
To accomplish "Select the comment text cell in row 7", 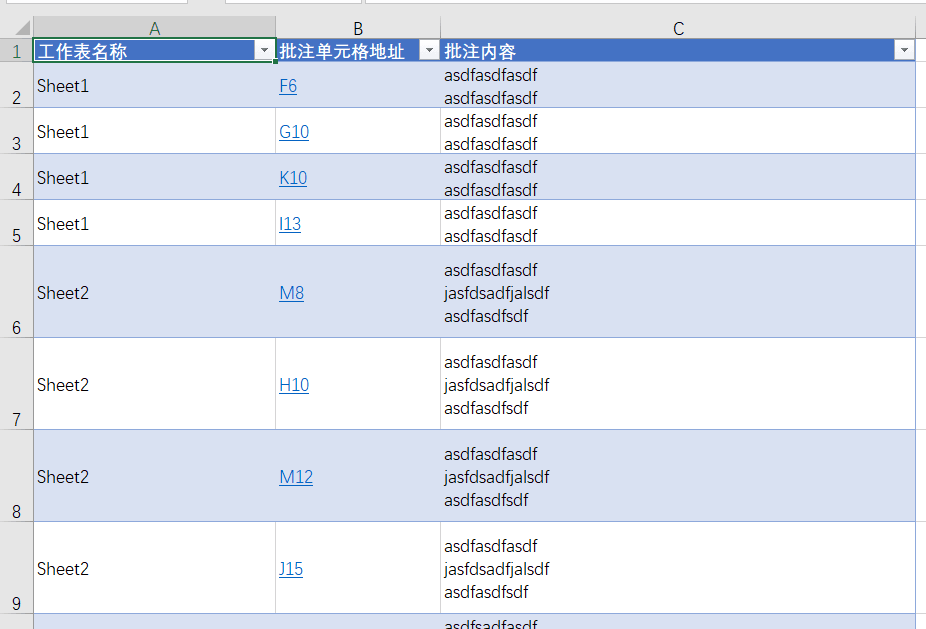I will tap(678, 384).
